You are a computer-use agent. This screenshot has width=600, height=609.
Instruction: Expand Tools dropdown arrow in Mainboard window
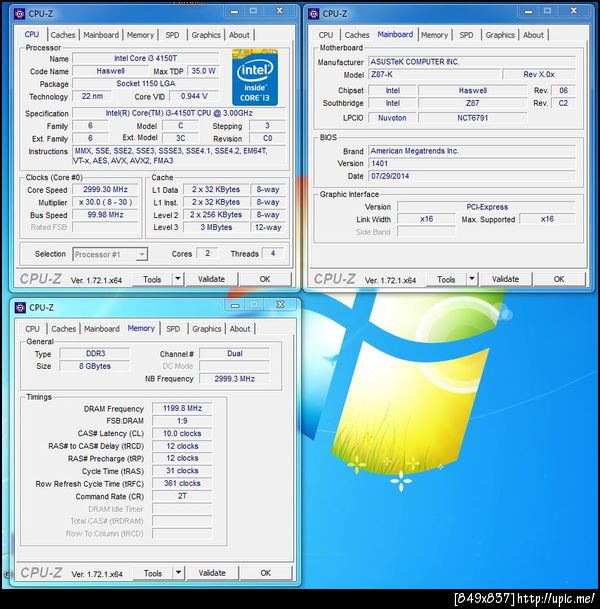(x=472, y=279)
